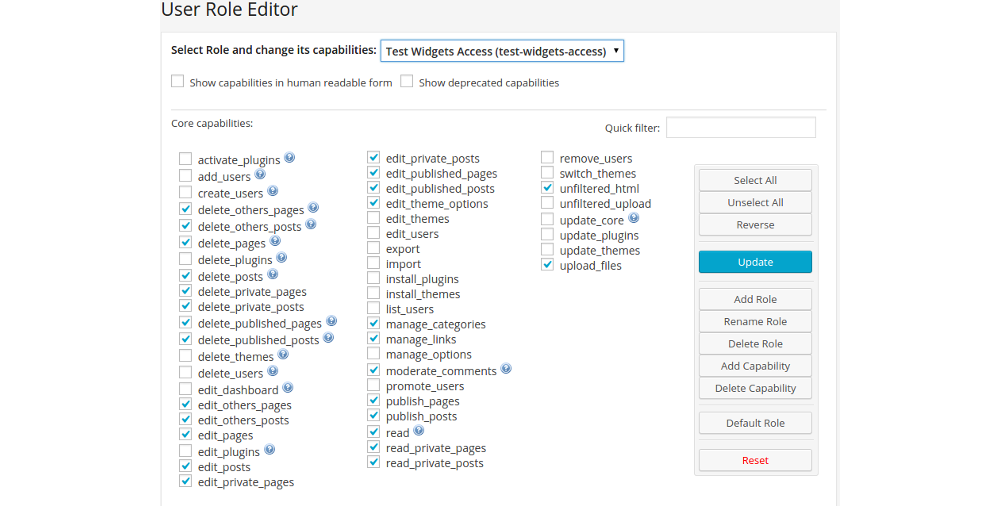This screenshot has height=506, width=1000.
Task: Uncheck the manage_categories capability
Action: point(374,324)
